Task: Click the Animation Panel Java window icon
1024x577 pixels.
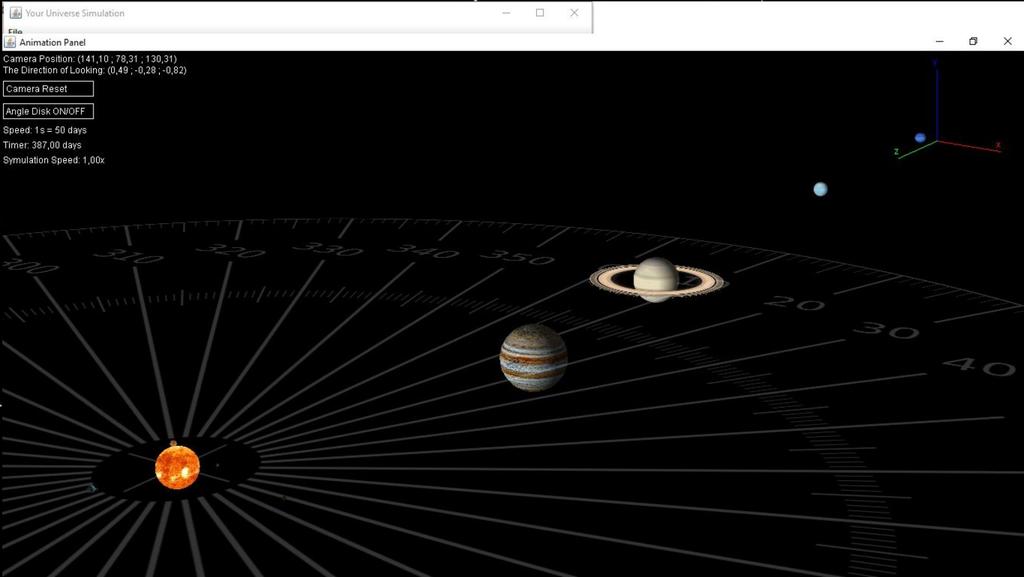Action: tap(10, 42)
